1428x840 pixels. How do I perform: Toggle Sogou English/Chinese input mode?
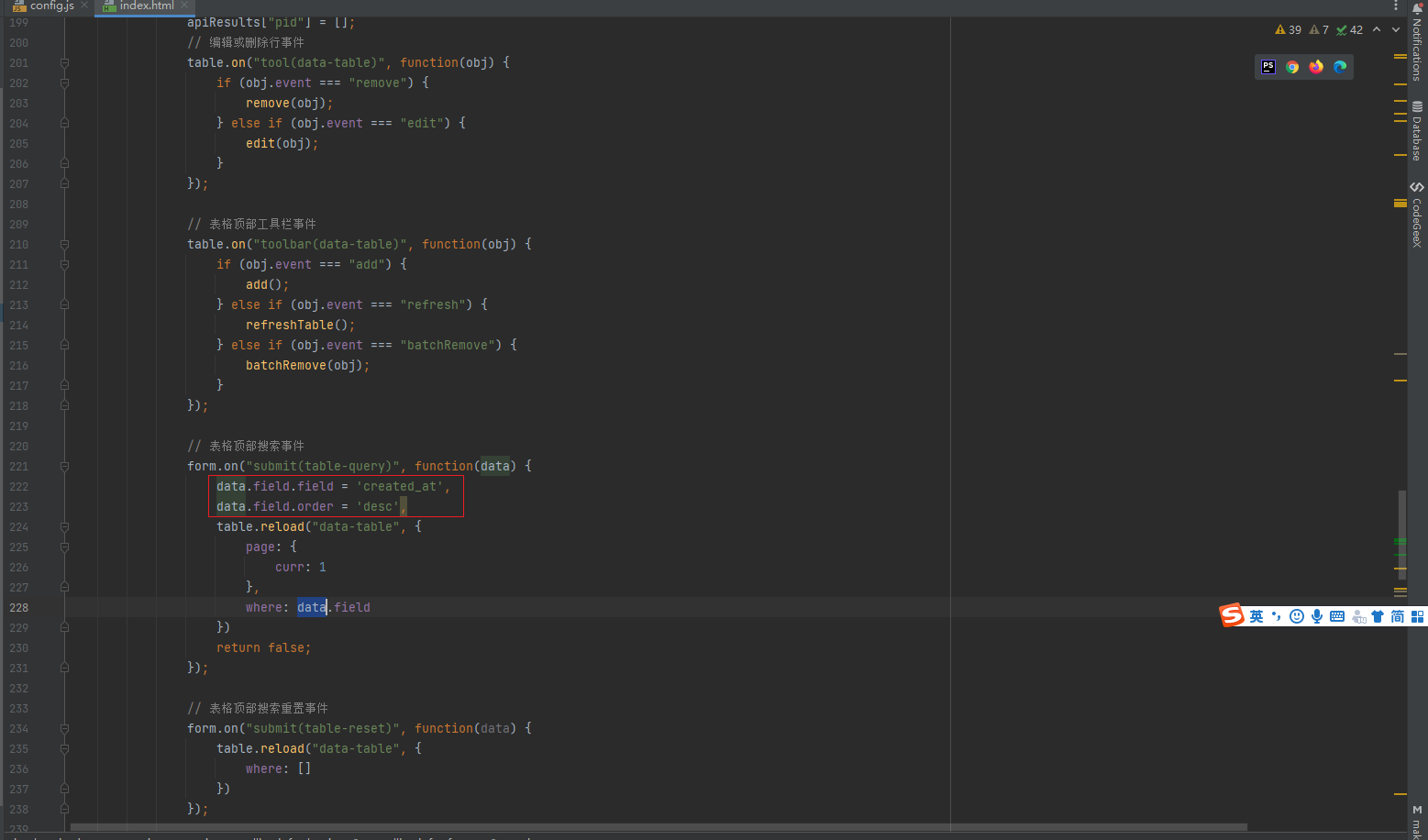[1256, 616]
